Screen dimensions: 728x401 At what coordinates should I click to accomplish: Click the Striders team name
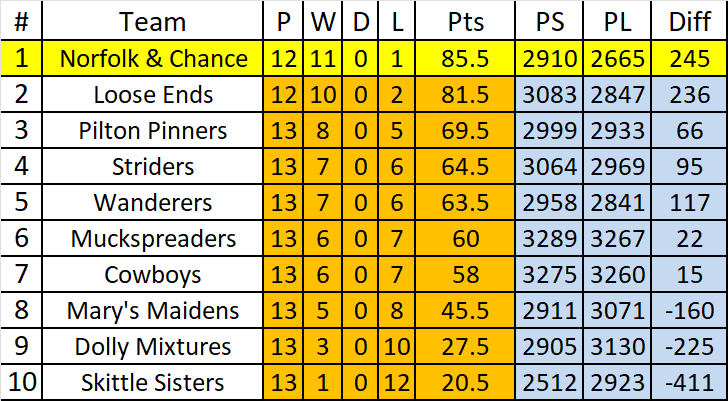click(x=153, y=167)
